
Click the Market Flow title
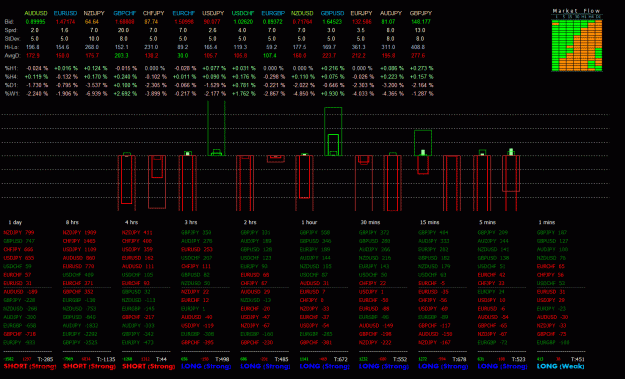(576, 11)
